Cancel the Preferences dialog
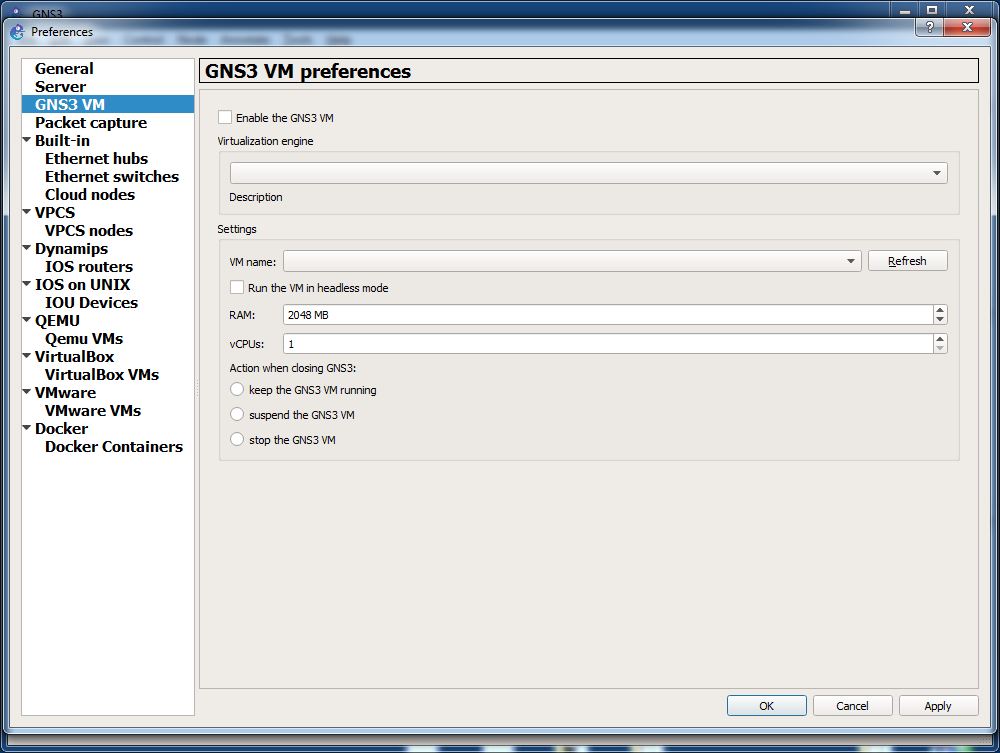The image size is (1000, 753). [x=852, y=706]
